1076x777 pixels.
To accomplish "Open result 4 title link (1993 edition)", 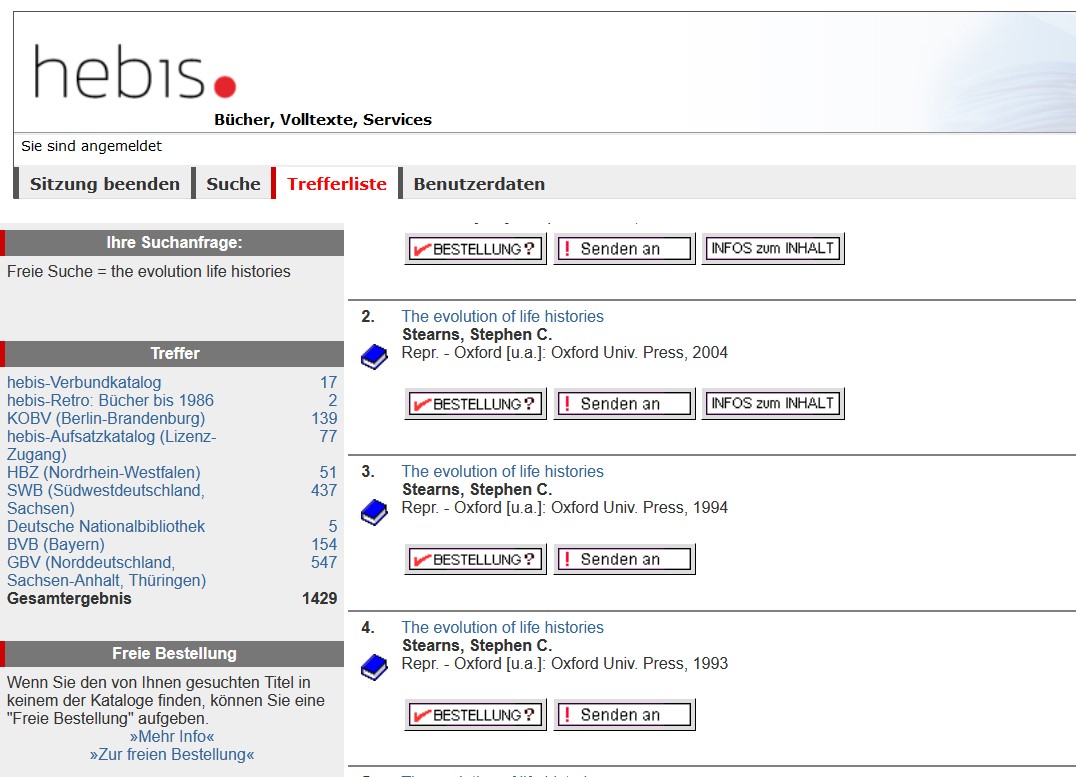I will coord(502,627).
